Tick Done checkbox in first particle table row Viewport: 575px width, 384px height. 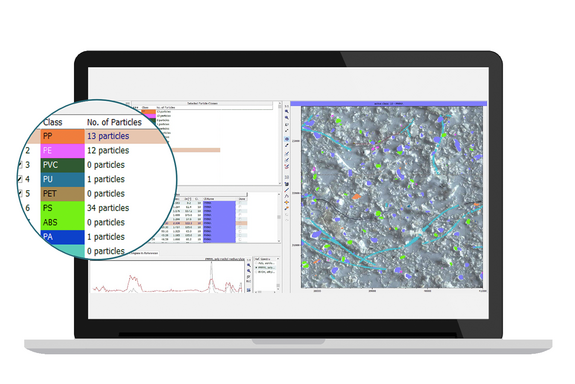240,203
